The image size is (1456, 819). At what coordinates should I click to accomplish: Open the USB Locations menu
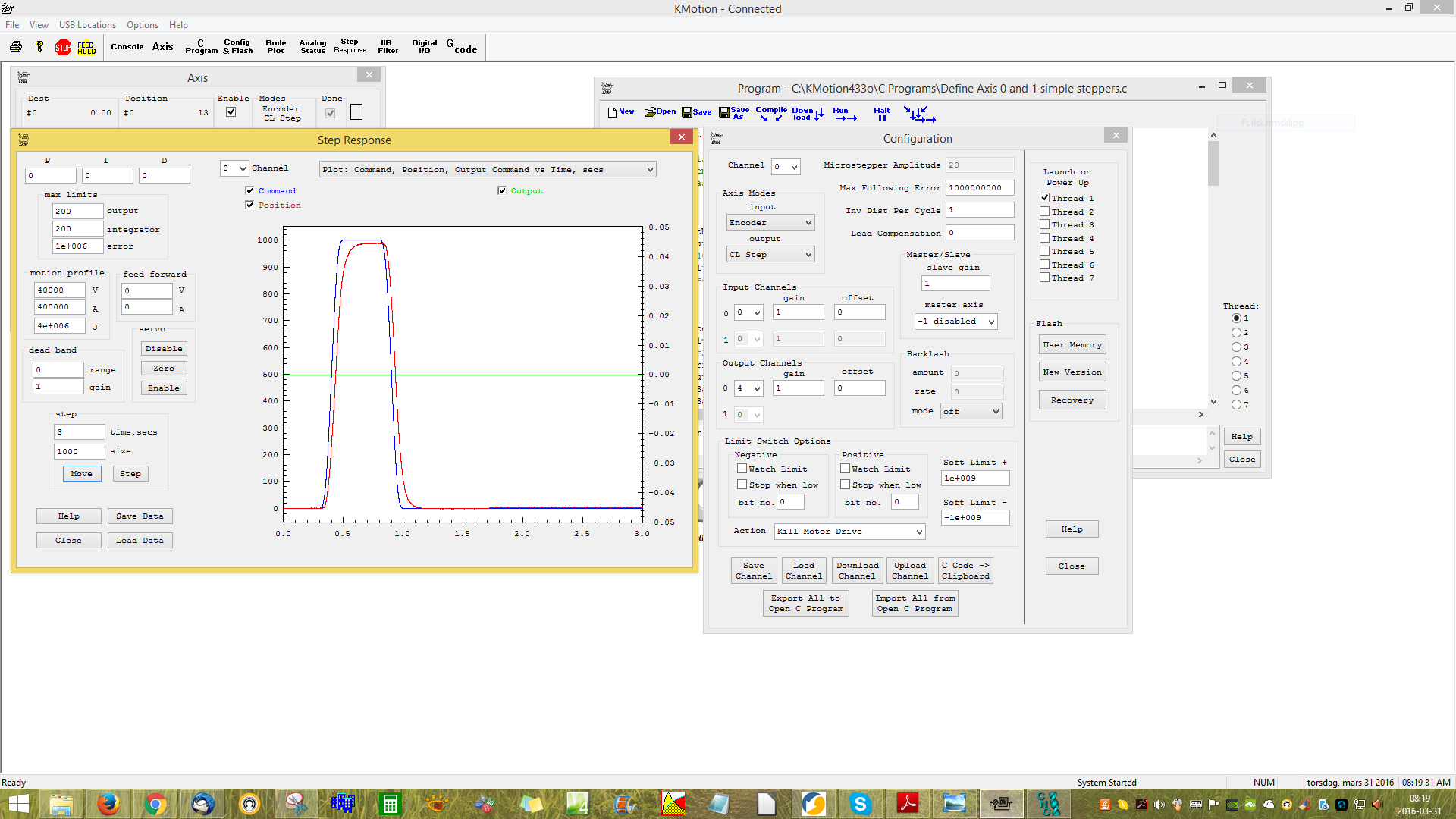click(87, 25)
